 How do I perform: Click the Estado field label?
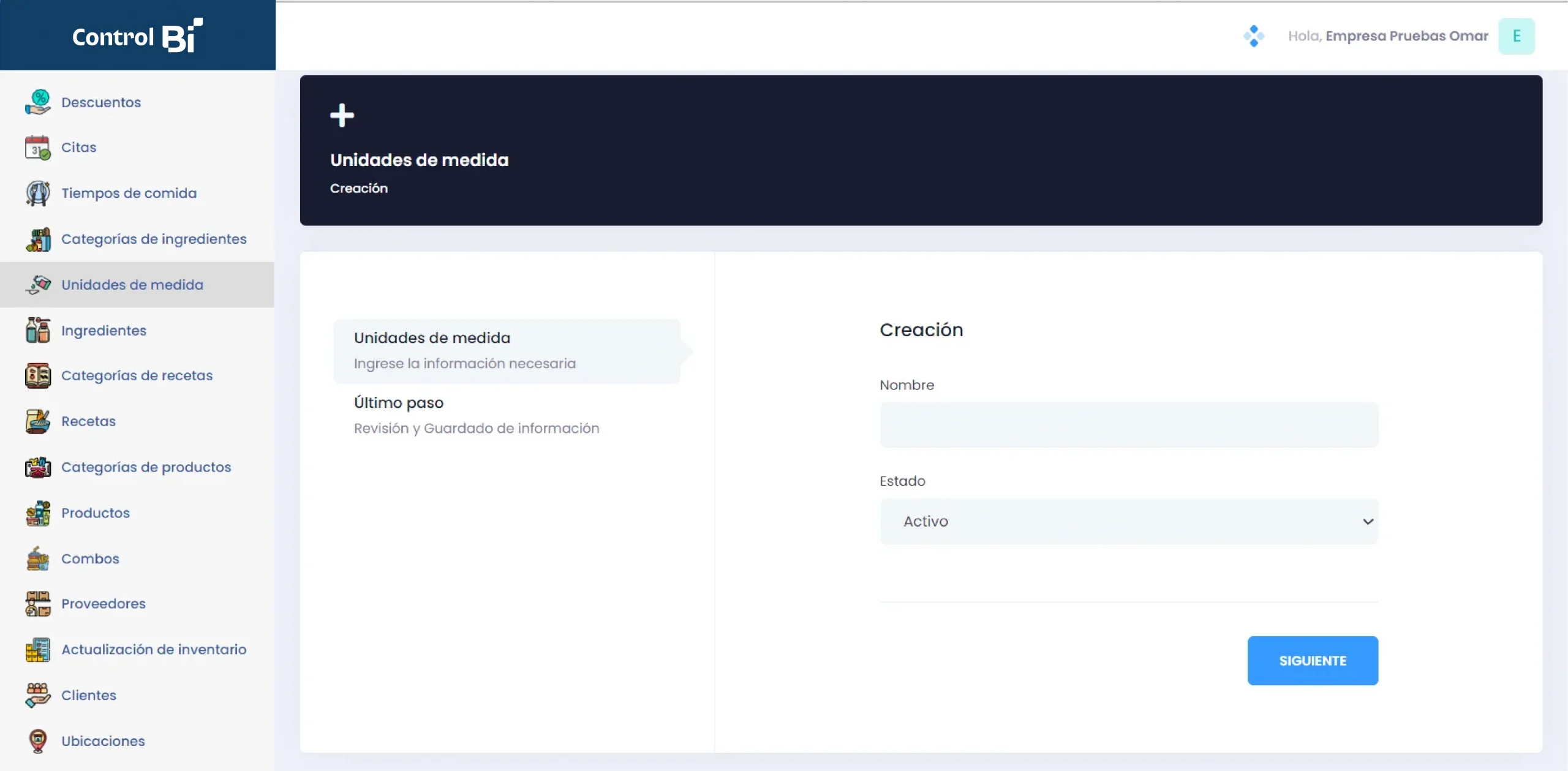tap(902, 481)
